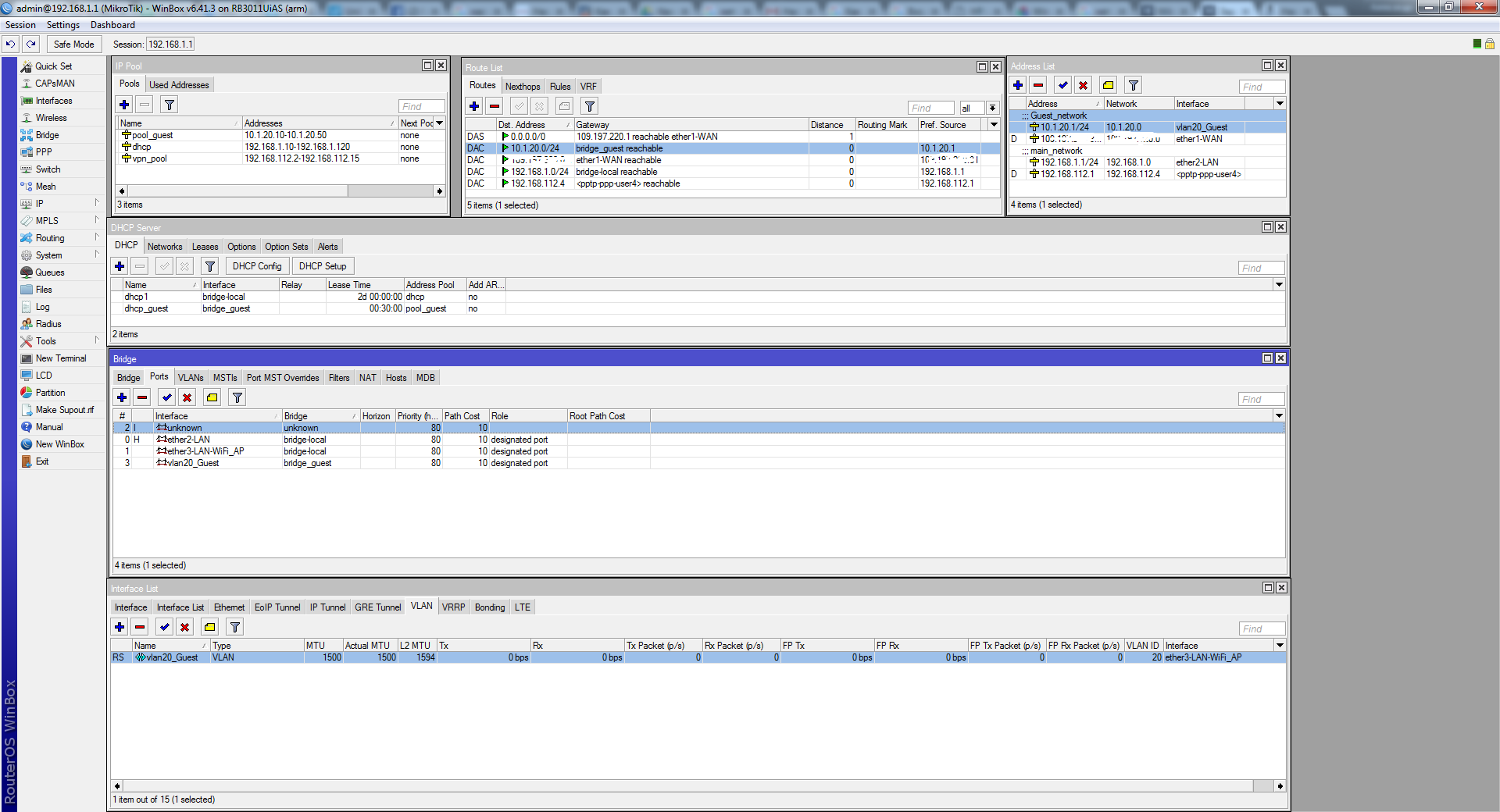Image resolution: width=1500 pixels, height=812 pixels.
Task: Open the filter icon in Interface List window
Action: pyautogui.click(x=235, y=627)
